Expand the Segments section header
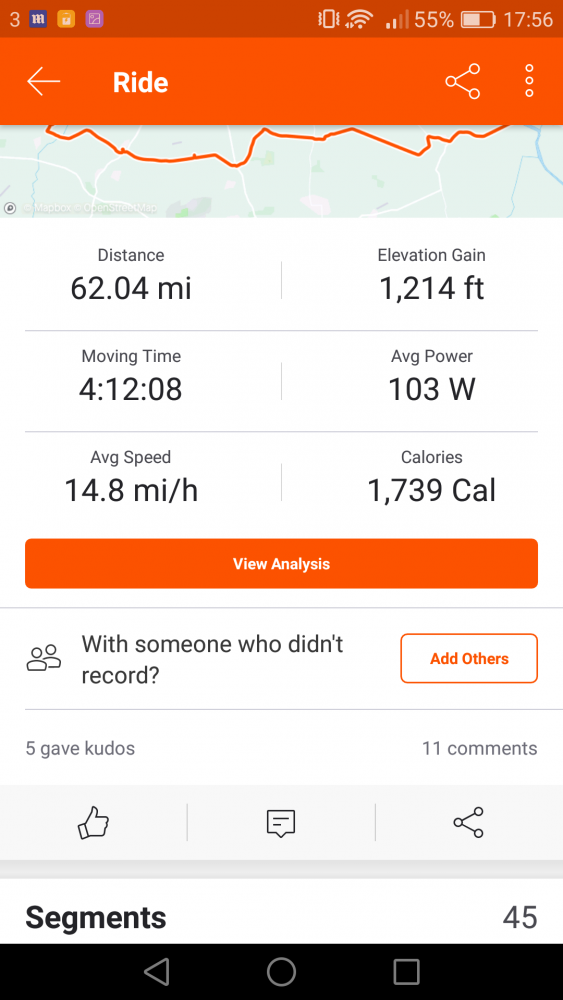Image resolution: width=563 pixels, height=1000 pixels. (281, 917)
